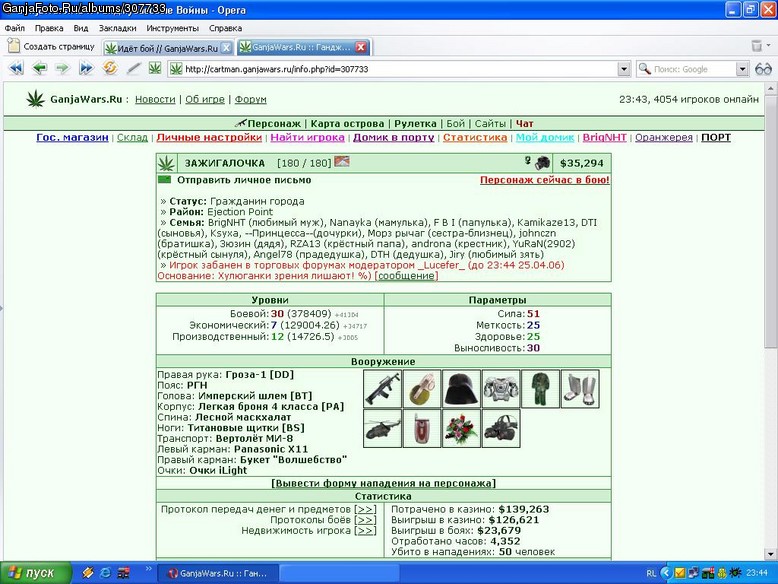
Task: Click the closed tabs trash icon
Action: pyautogui.click(x=757, y=46)
